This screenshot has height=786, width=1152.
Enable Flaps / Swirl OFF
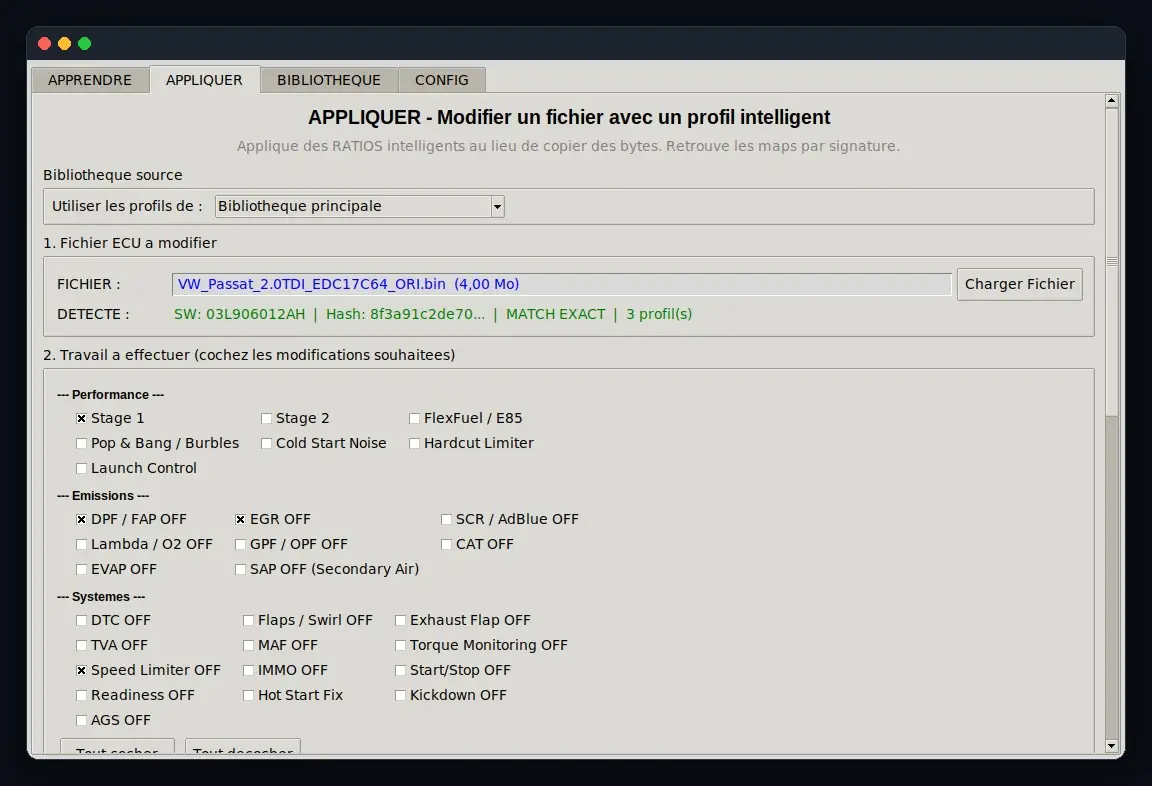(x=248, y=621)
